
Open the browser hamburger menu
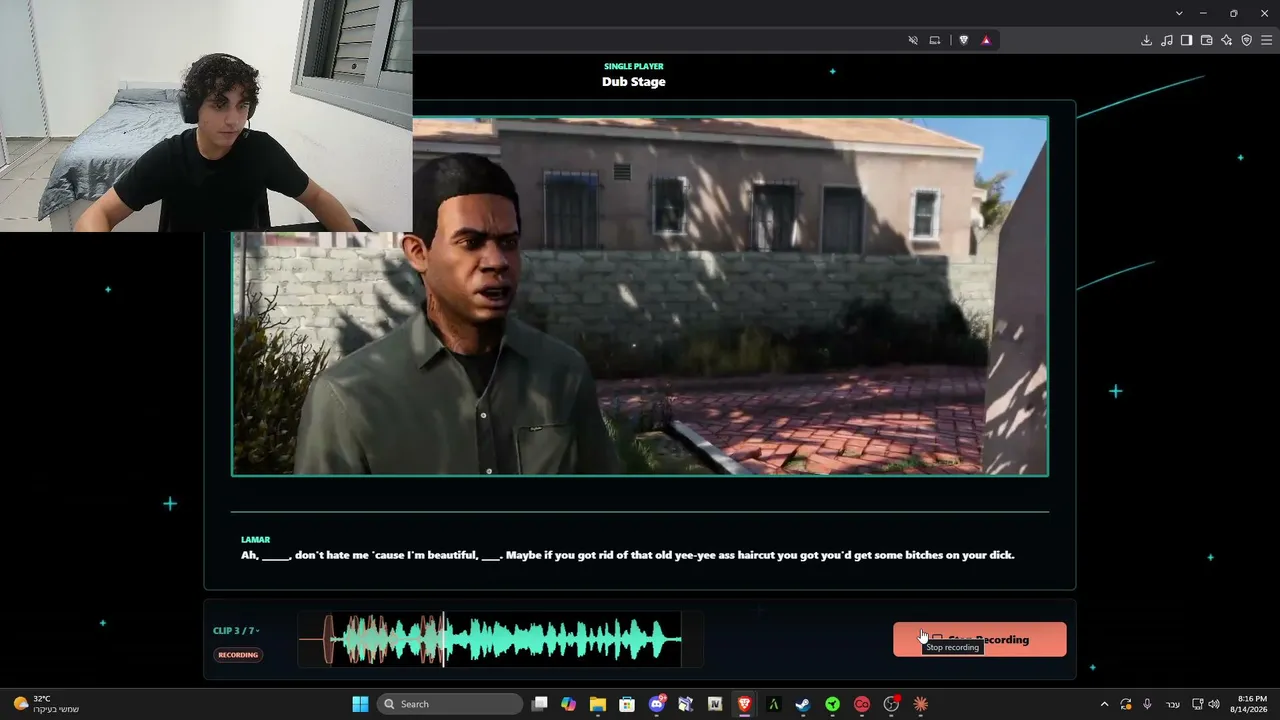1266,40
